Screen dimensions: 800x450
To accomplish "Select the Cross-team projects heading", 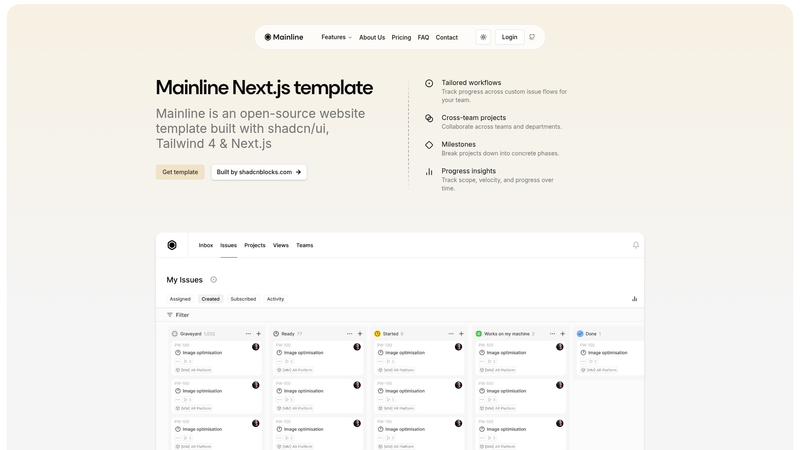I will 473,117.
